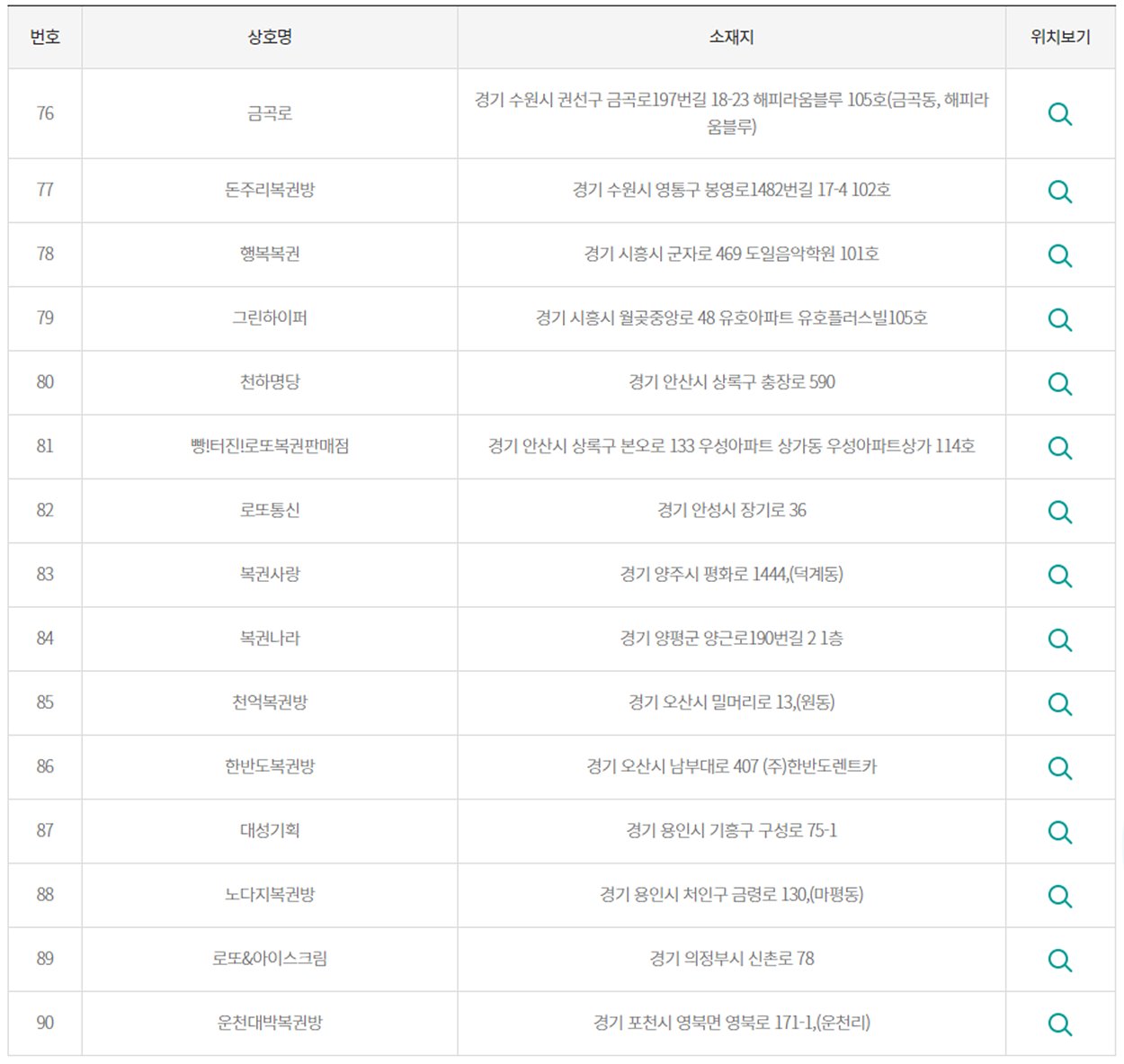The width and height of the screenshot is (1124, 1064).
Task: View location of 로또&아이스크림
Action: (1060, 960)
